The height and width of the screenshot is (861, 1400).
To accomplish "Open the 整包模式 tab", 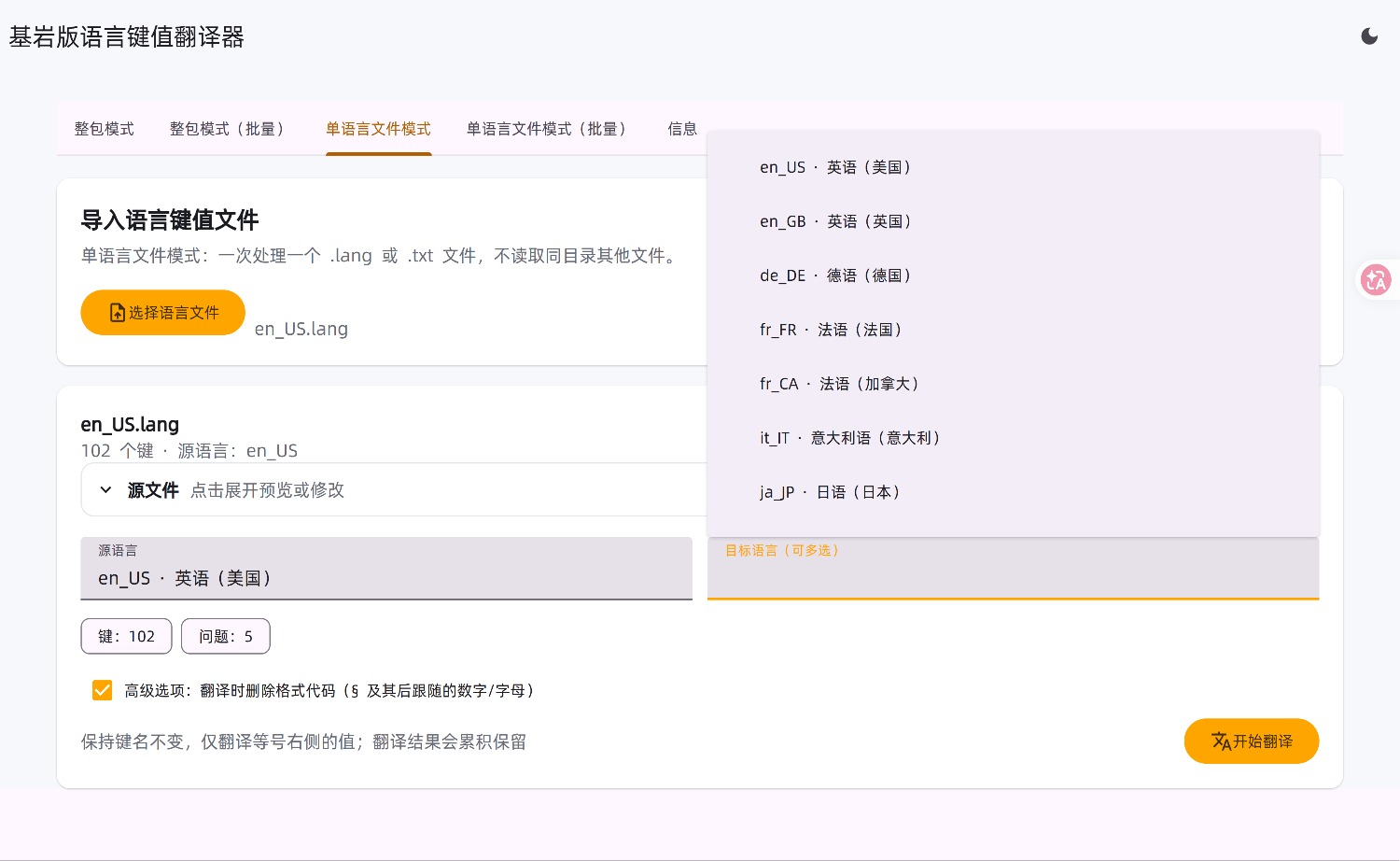I will 105,129.
